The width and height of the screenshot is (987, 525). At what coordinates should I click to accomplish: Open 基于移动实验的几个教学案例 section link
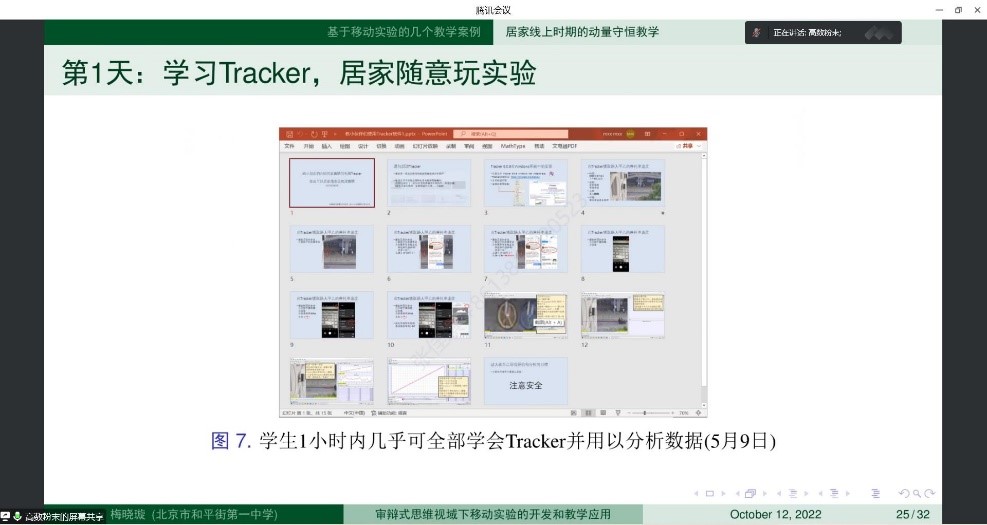coord(403,32)
